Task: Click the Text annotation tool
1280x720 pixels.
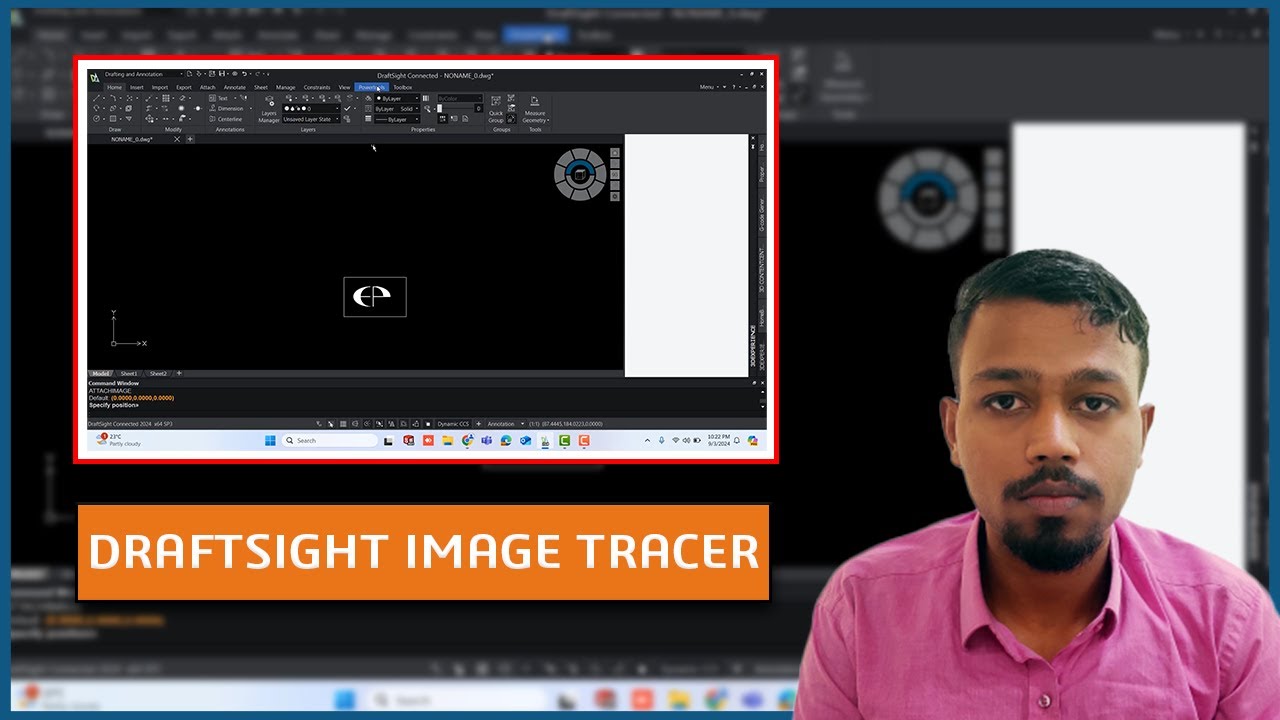Action: tap(218, 98)
